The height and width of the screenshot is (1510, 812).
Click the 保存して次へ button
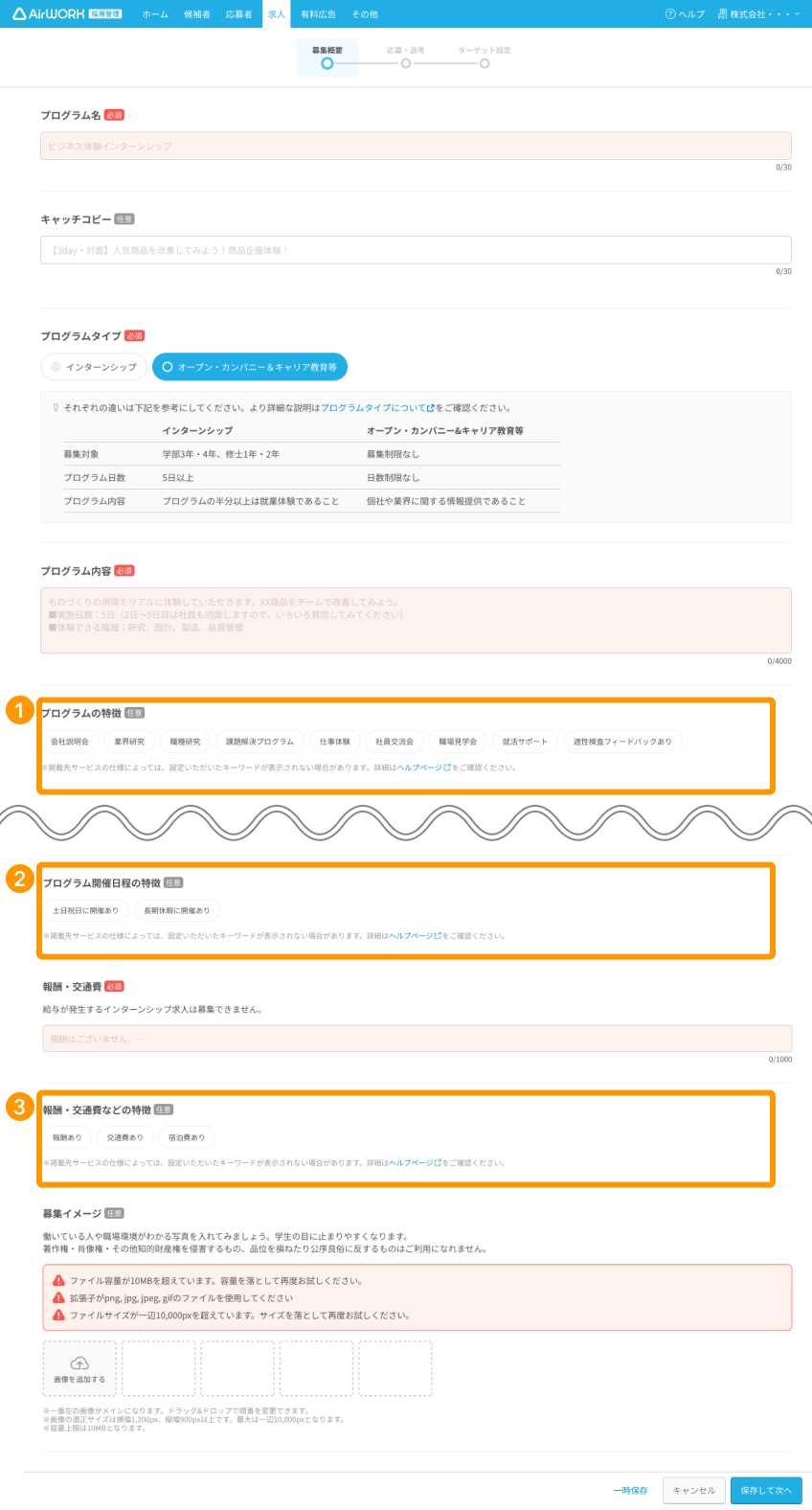point(766,1491)
